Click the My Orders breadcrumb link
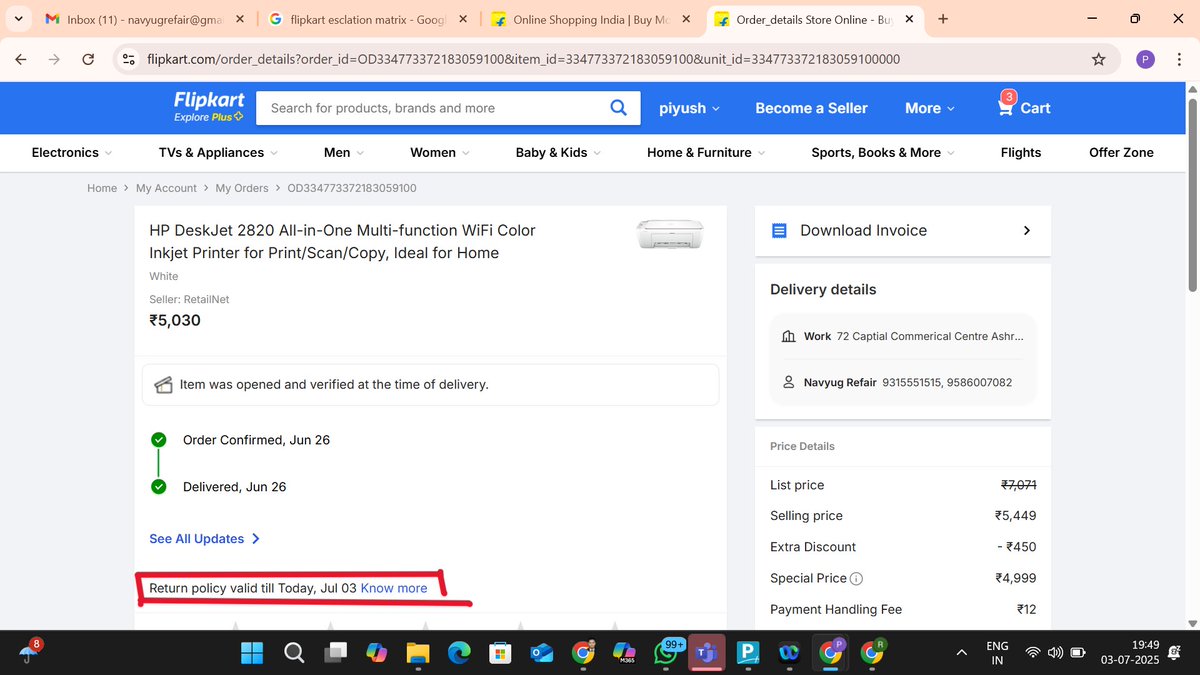Viewport: 1200px width, 675px height. point(242,188)
